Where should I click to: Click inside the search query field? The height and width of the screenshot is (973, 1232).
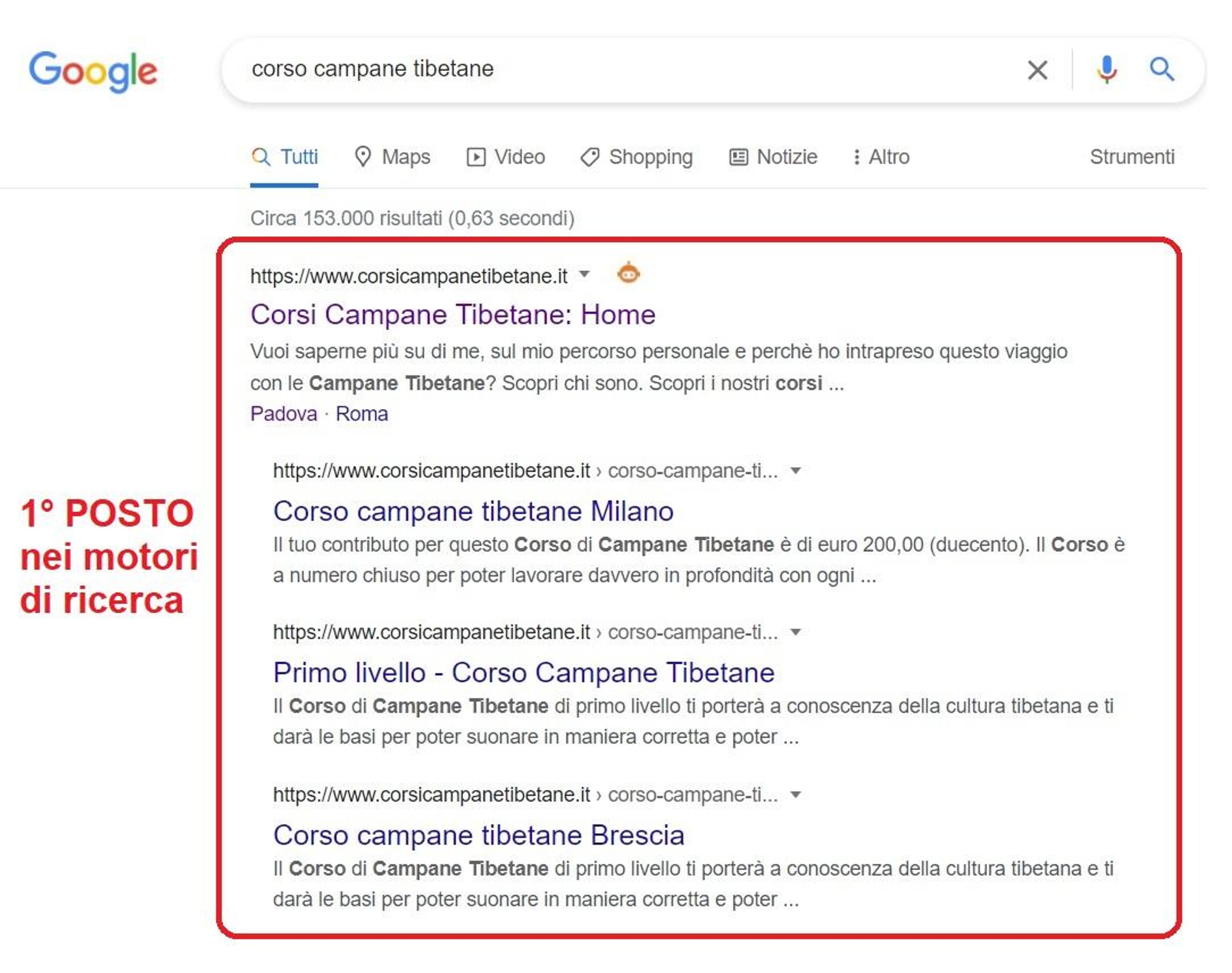click(x=627, y=70)
